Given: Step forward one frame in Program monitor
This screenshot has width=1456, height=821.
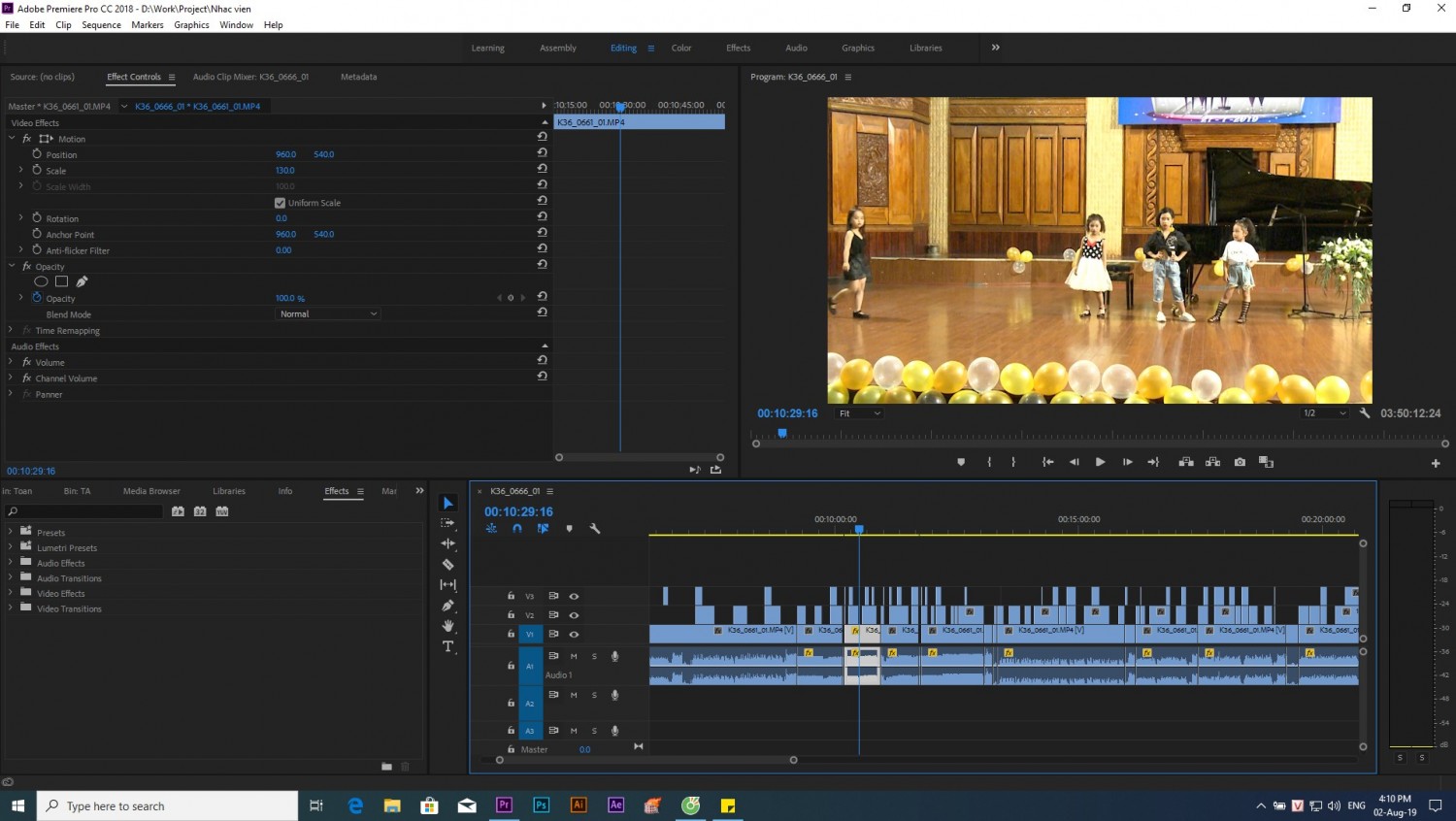Looking at the screenshot, I should [x=1127, y=462].
